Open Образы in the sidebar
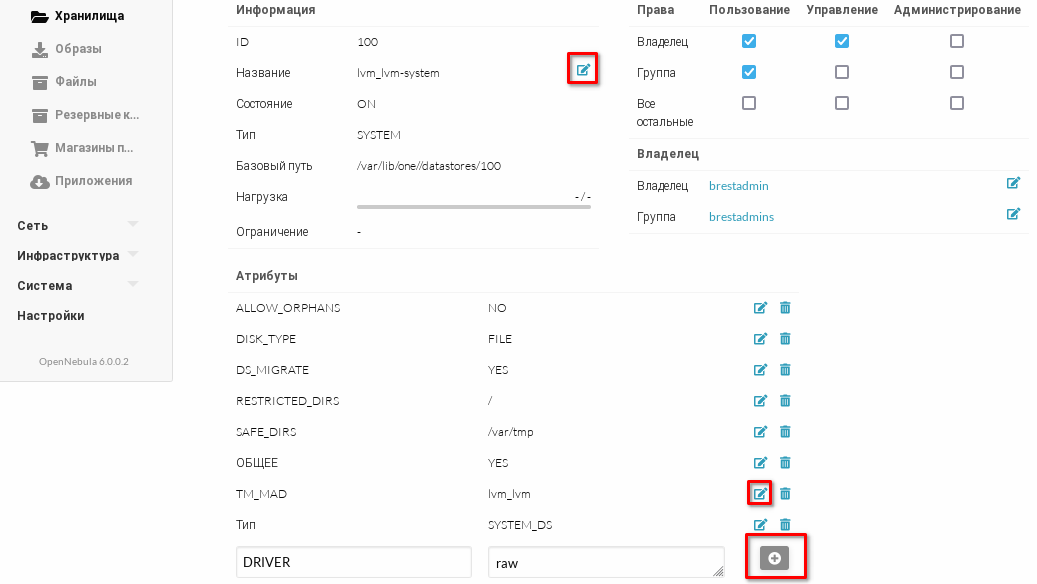Screen dimensions: 1037x584 point(77,49)
